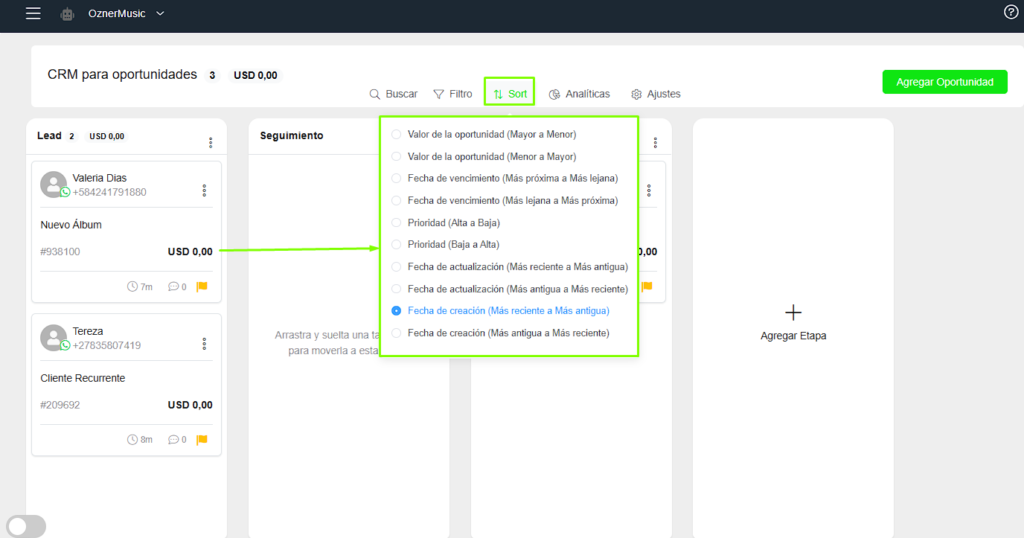Expand the OznerMusic account dropdown
The width and height of the screenshot is (1024, 538).
click(x=160, y=14)
